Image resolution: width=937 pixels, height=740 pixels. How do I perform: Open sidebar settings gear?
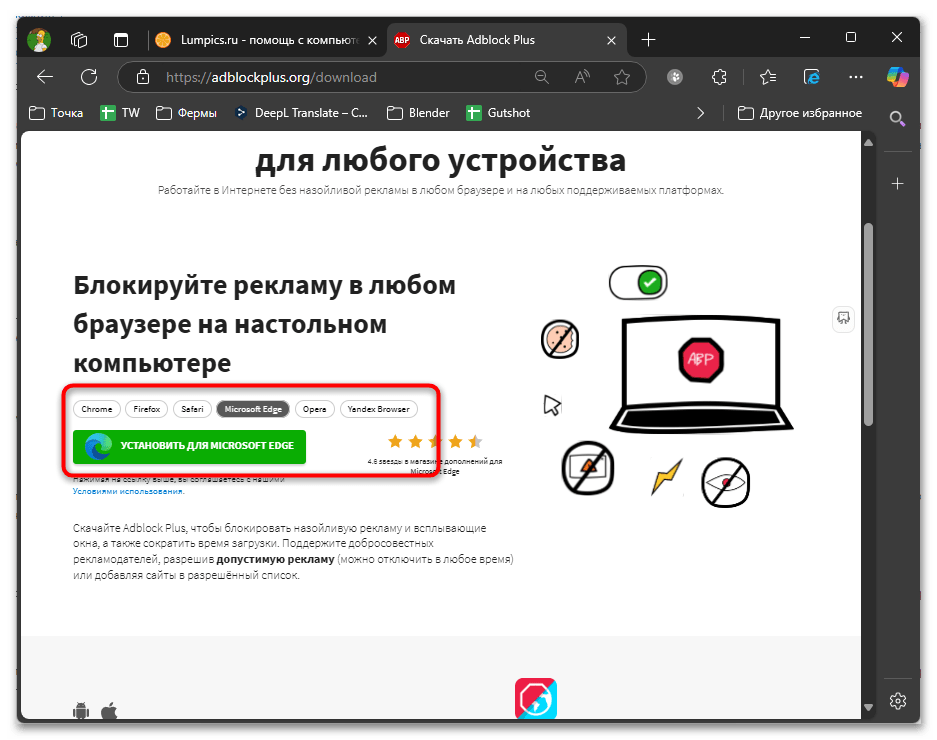click(x=898, y=701)
